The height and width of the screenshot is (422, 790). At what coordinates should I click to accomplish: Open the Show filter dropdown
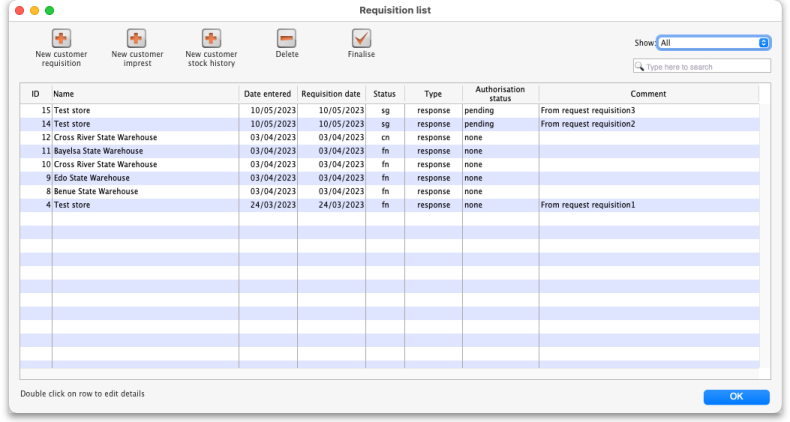point(713,43)
